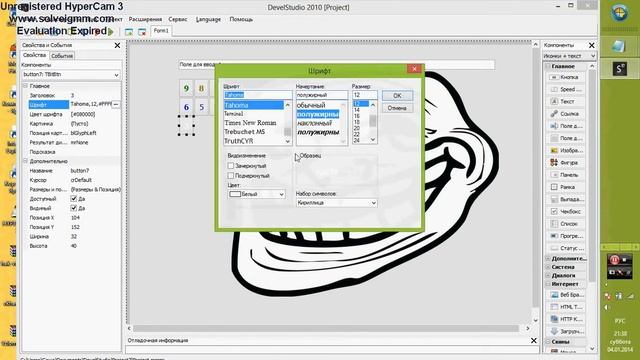Open the Расширения menu
Image resolution: width=640 pixels, height=360 pixels.
[145, 19]
